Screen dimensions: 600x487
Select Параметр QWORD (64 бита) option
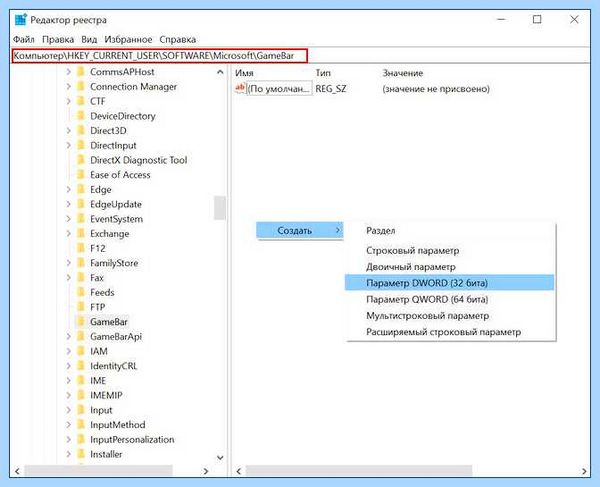pos(449,299)
